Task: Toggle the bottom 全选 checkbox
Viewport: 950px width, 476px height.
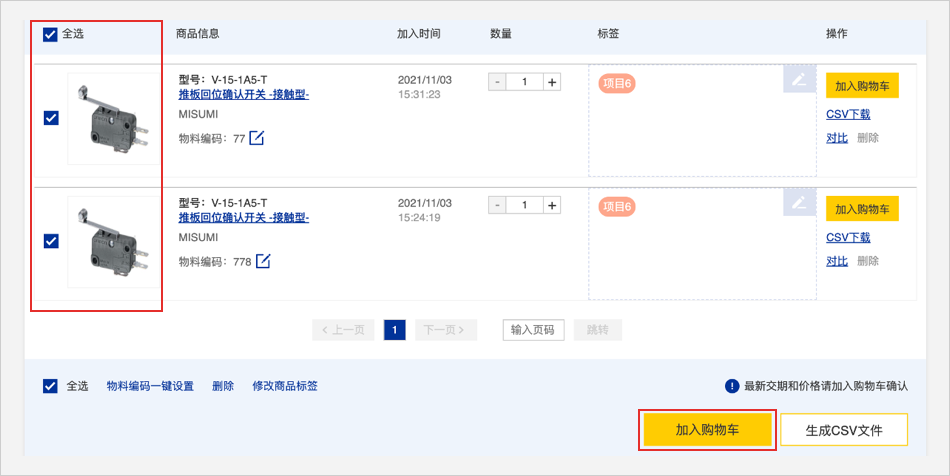Action: click(51, 386)
